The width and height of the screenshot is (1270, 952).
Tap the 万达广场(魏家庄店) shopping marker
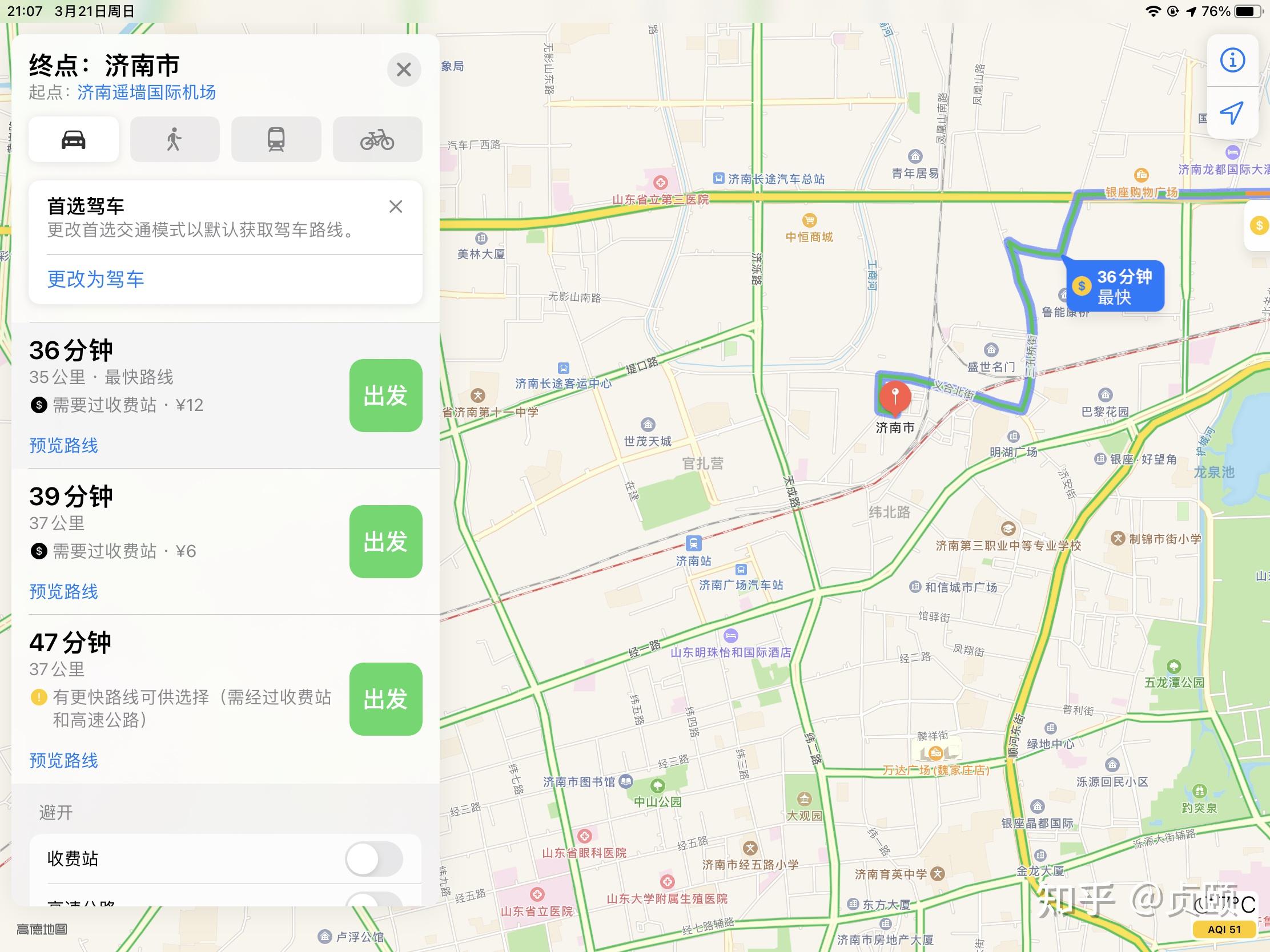(x=936, y=752)
